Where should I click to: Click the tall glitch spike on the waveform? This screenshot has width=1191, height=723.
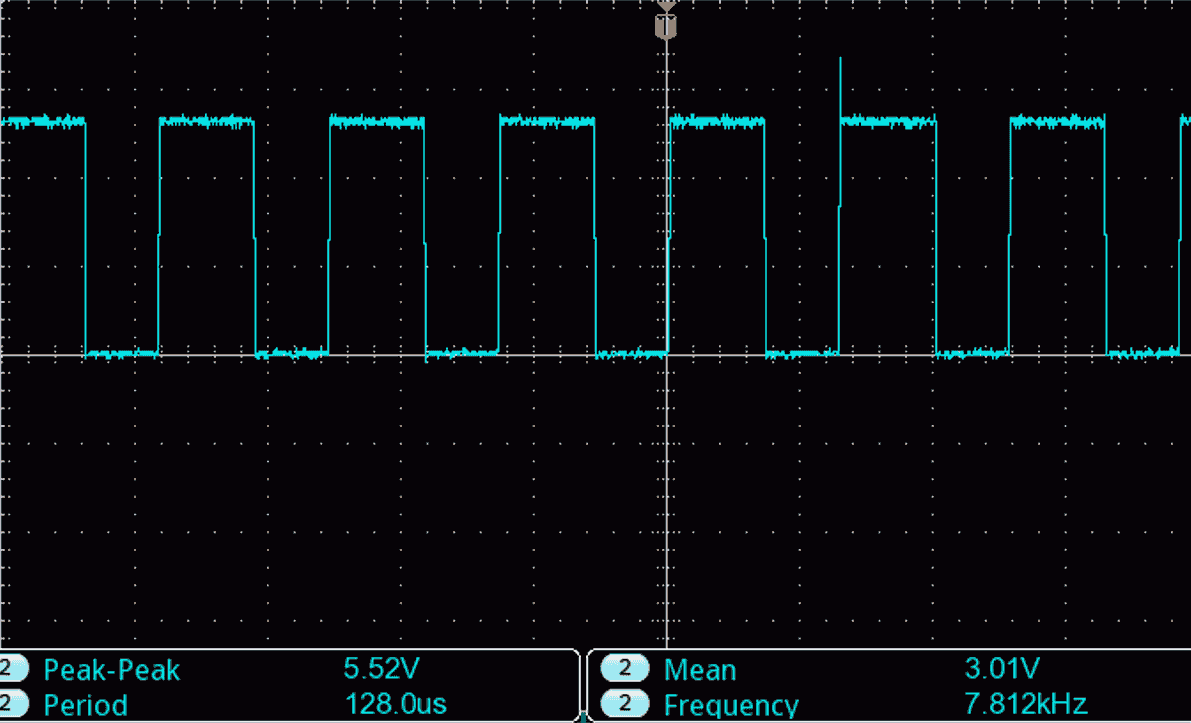click(x=840, y=87)
